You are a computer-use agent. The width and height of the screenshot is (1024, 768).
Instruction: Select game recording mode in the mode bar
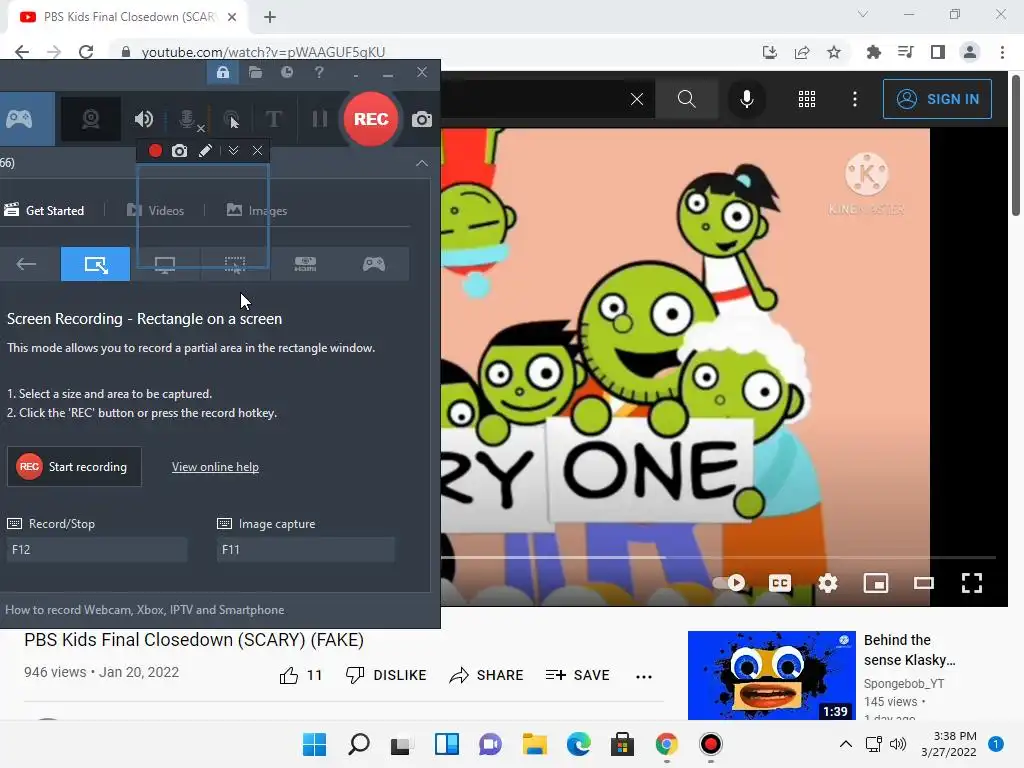click(374, 264)
